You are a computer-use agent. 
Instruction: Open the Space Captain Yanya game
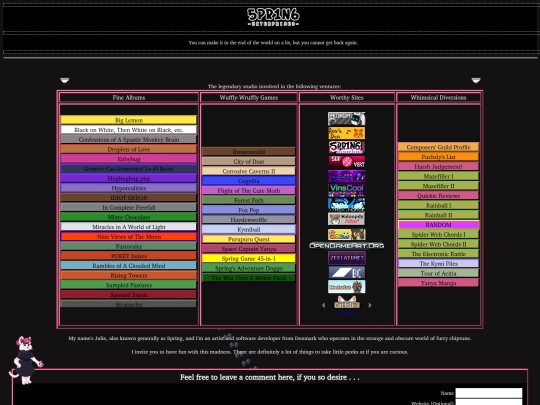click(249, 249)
